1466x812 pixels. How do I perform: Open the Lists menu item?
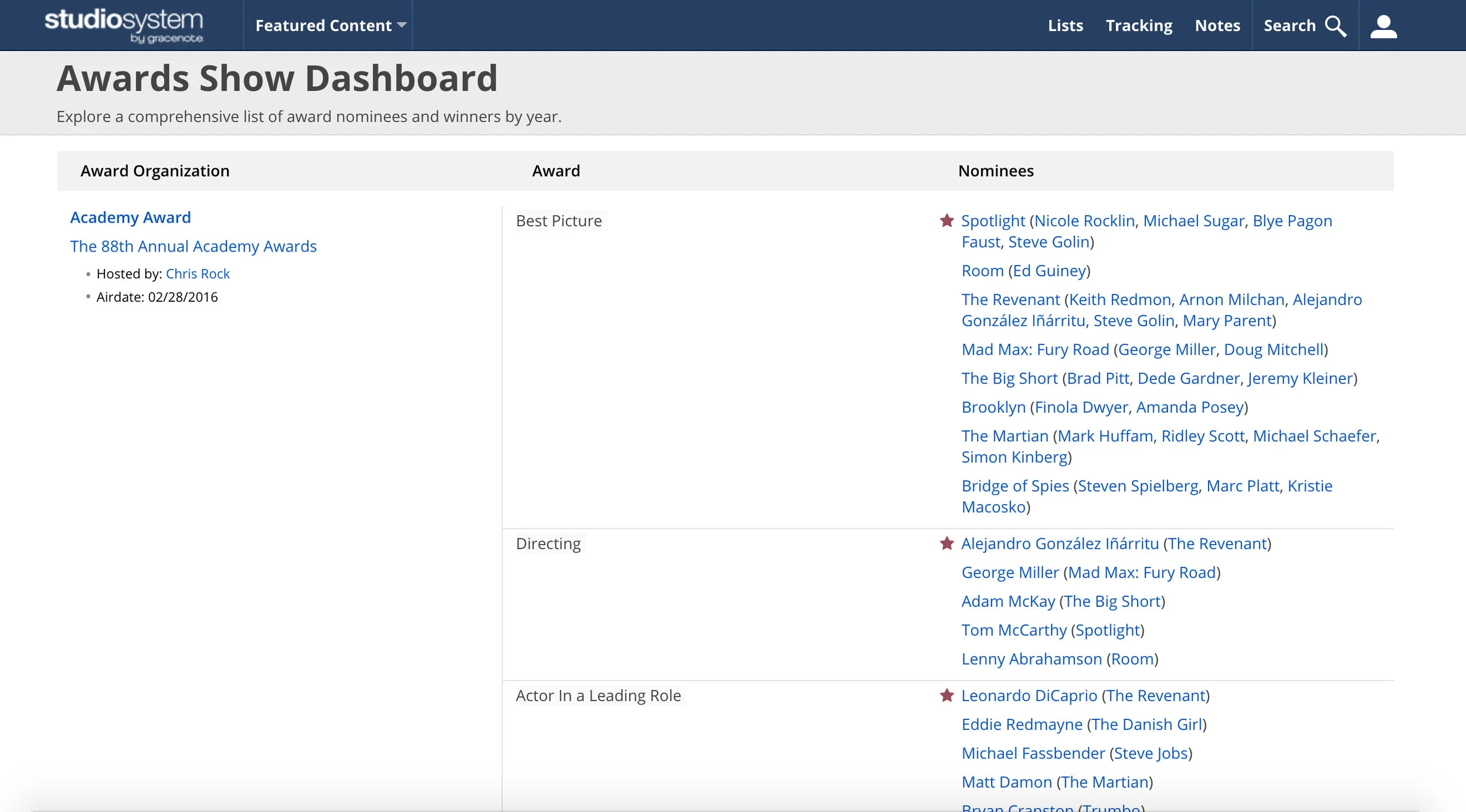pyautogui.click(x=1065, y=26)
